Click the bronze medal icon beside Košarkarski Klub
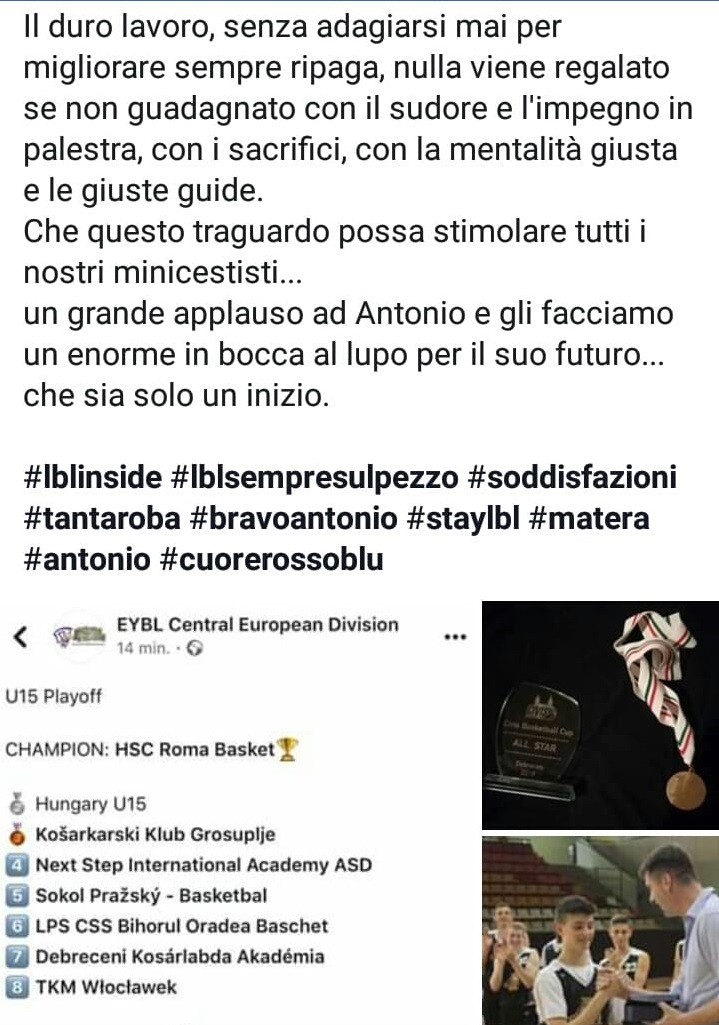Image resolution: width=719 pixels, height=1025 pixels. 18,834
